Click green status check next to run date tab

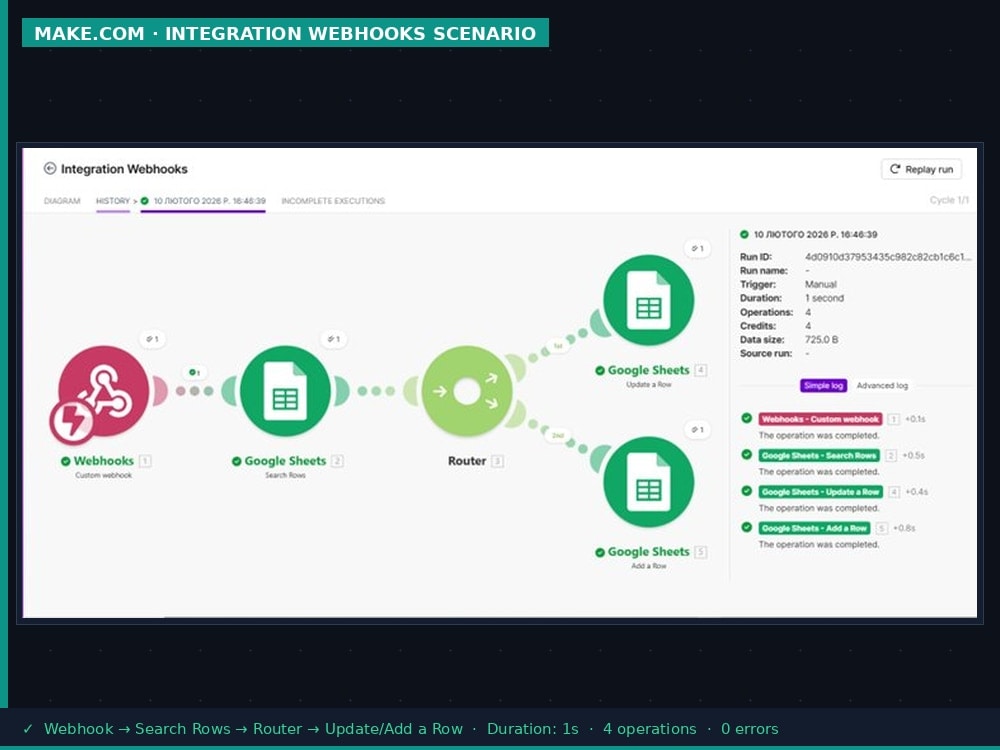coord(145,201)
